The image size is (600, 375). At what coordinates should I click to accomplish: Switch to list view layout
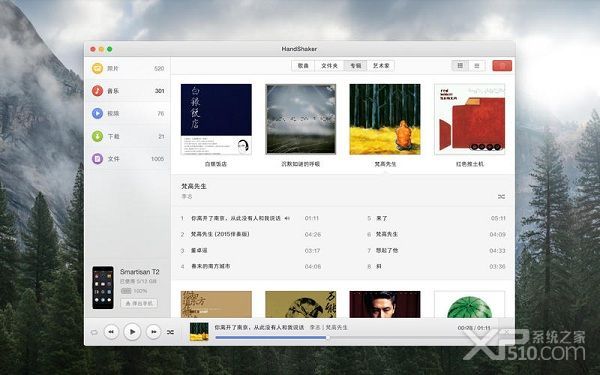[477, 66]
